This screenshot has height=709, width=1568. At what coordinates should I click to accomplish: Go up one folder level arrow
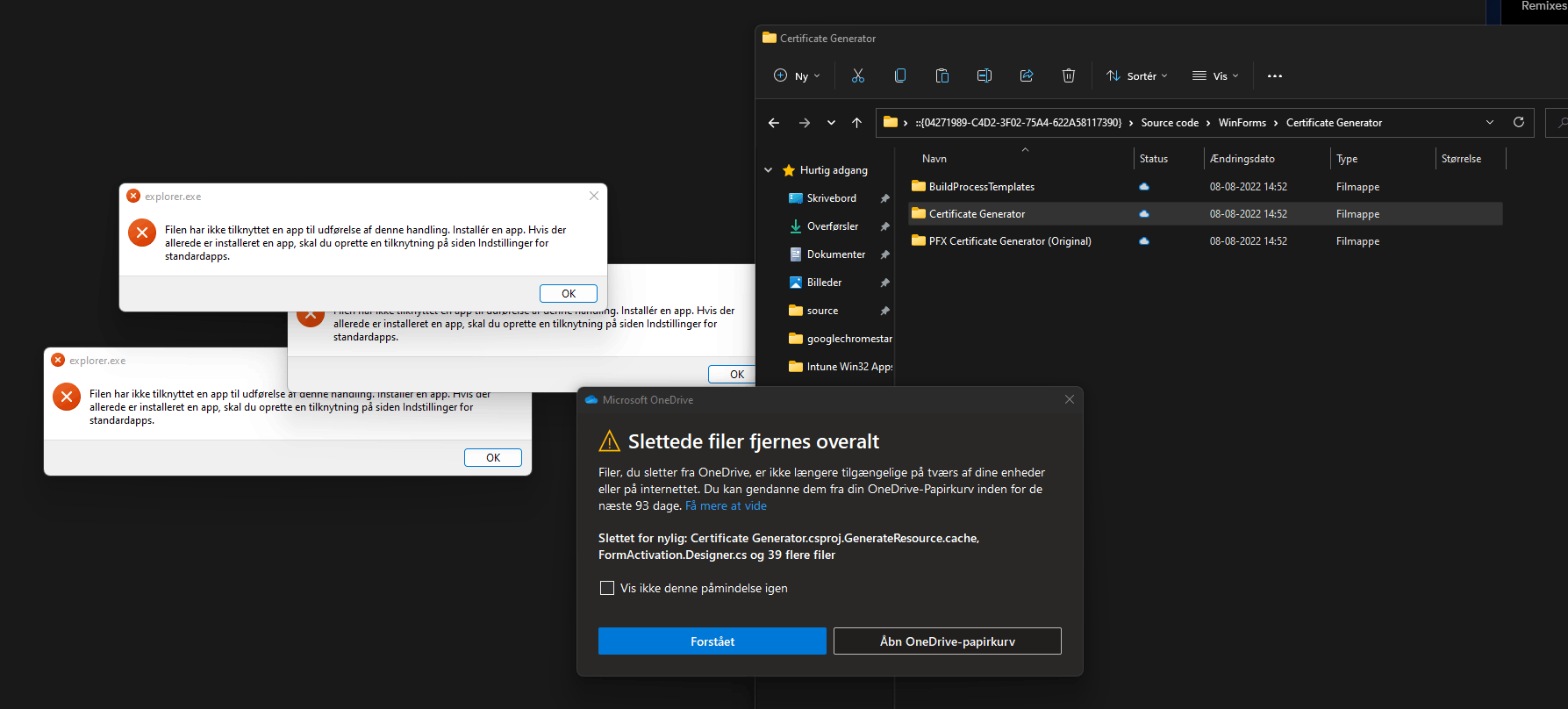coord(856,123)
